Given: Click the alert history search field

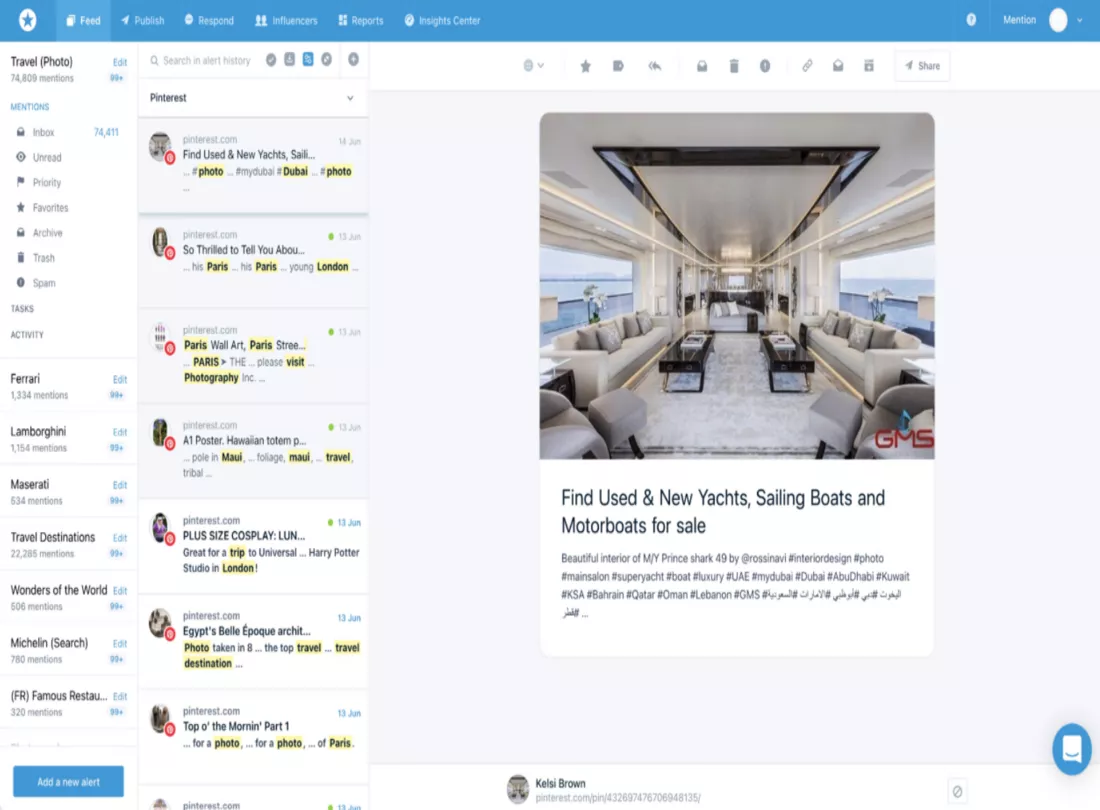Looking at the screenshot, I should click(x=206, y=60).
